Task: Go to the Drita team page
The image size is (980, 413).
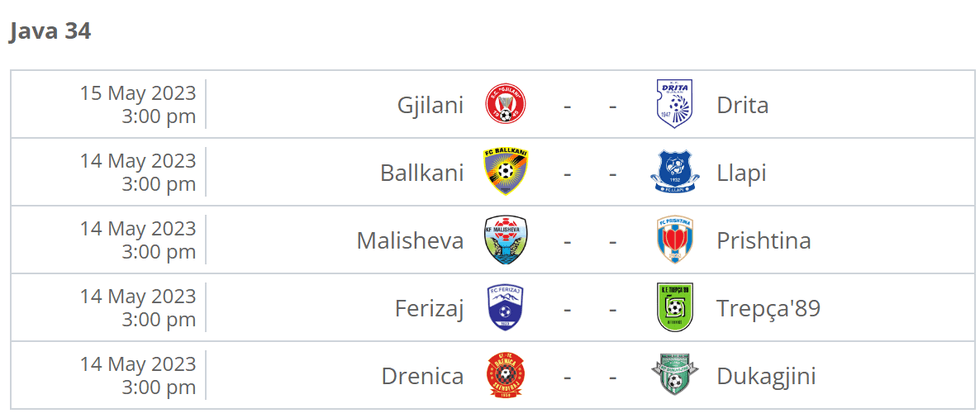Action: 742,105
